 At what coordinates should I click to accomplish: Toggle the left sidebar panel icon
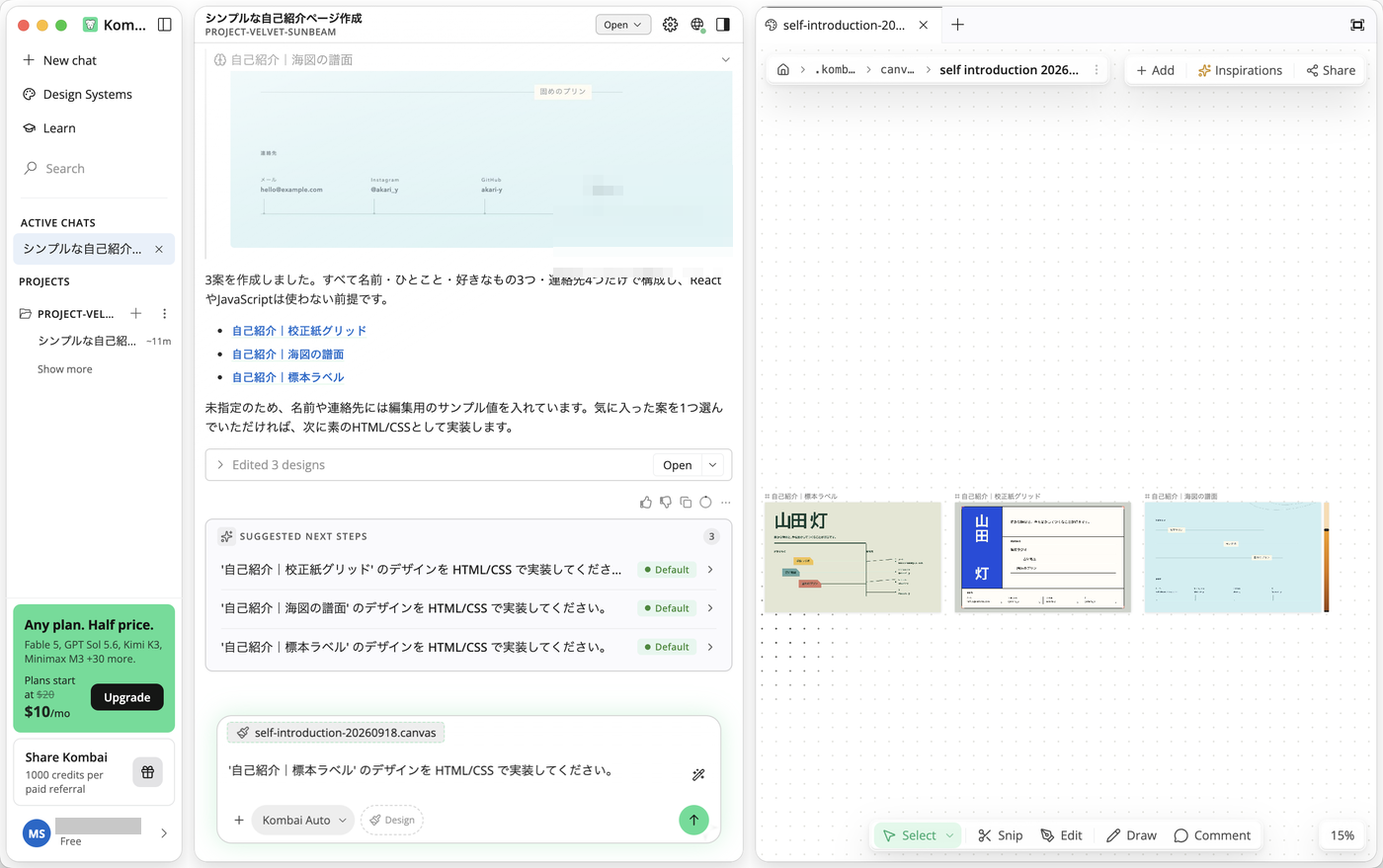point(165,25)
